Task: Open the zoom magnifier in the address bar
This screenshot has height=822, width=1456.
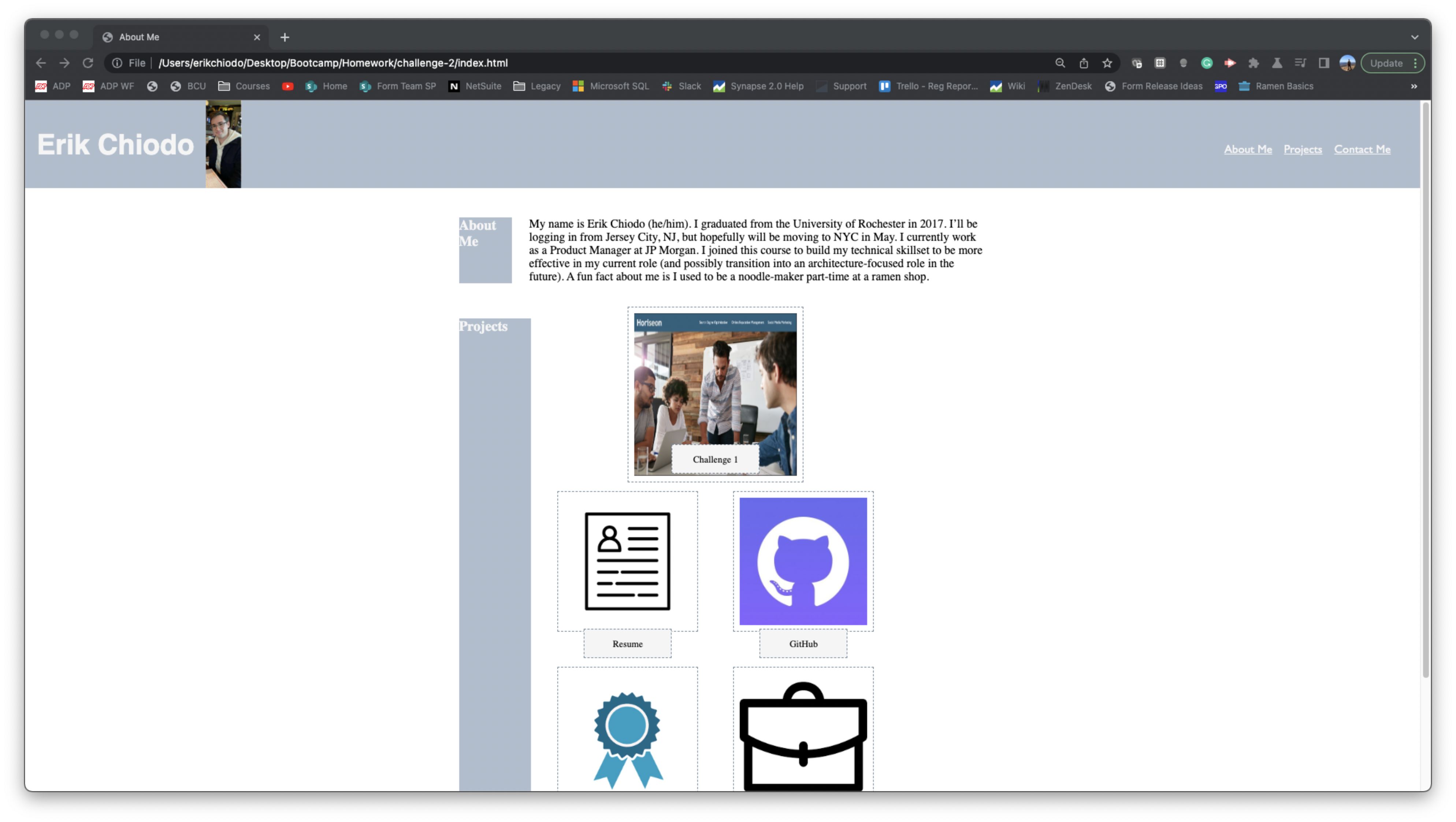Action: click(x=1061, y=63)
